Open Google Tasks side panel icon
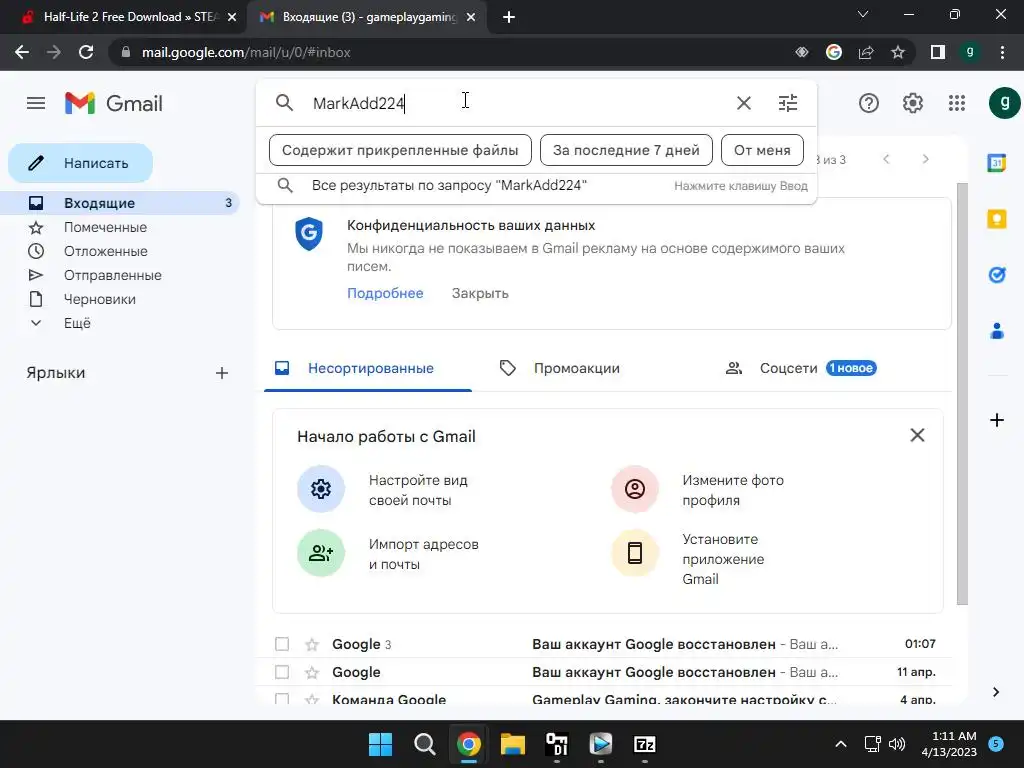 point(997,275)
